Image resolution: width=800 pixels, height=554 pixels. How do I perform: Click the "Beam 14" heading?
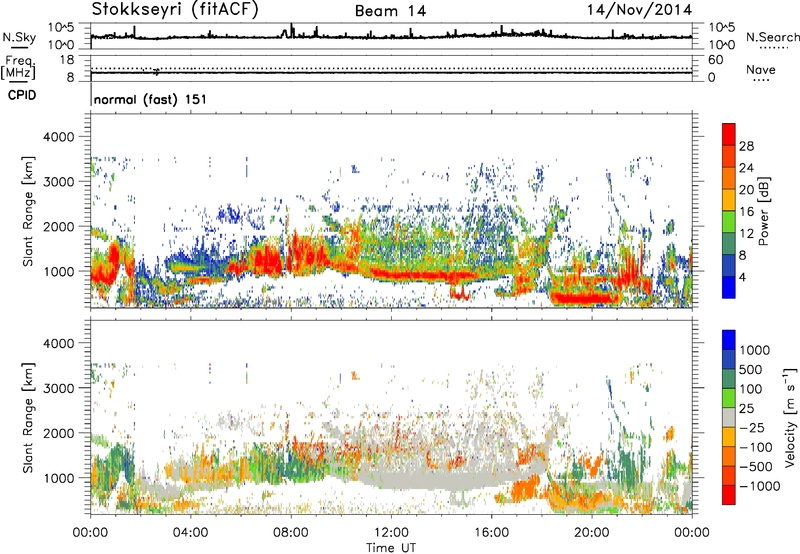pyautogui.click(x=390, y=11)
